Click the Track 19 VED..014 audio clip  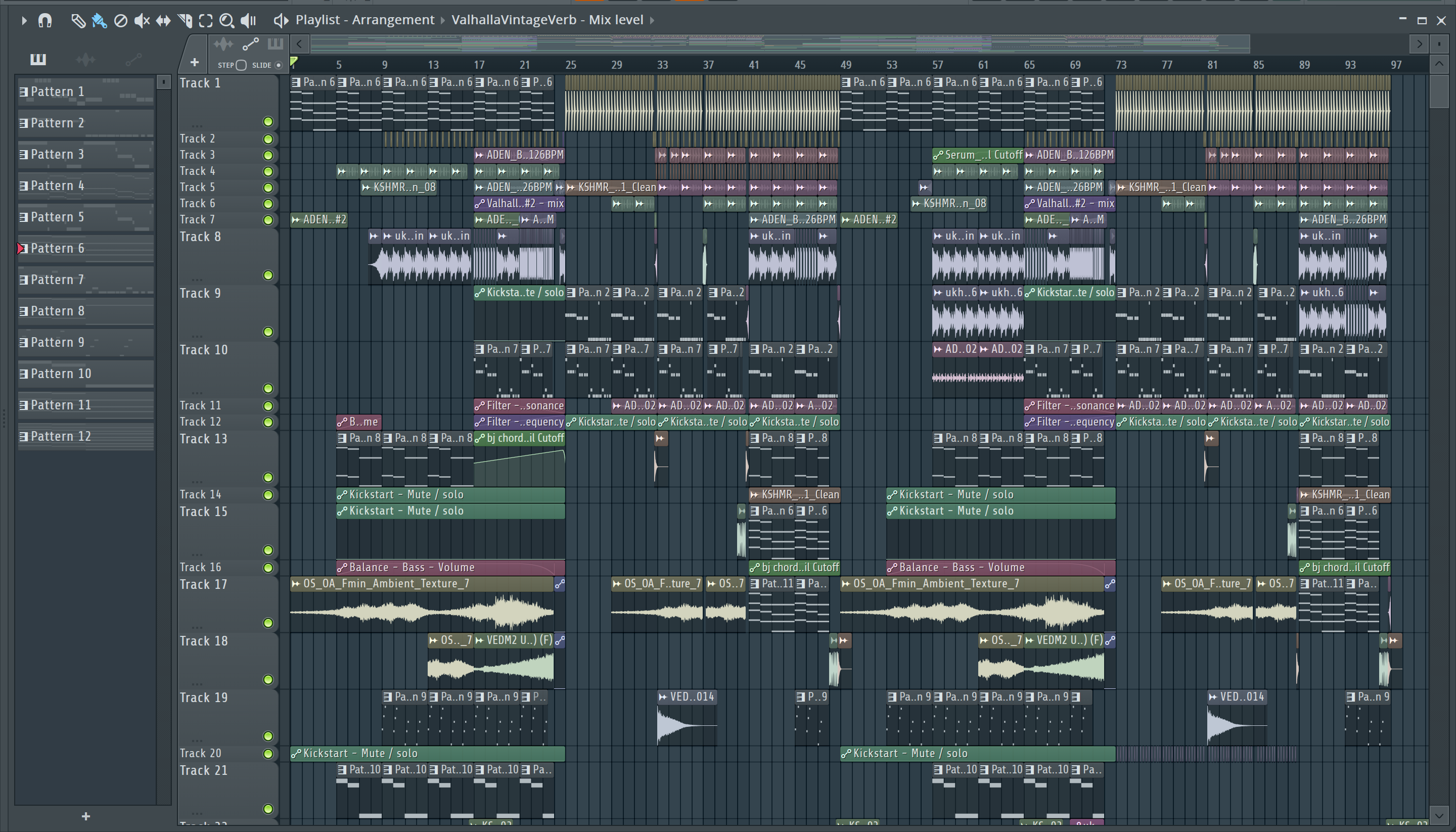coord(687,717)
